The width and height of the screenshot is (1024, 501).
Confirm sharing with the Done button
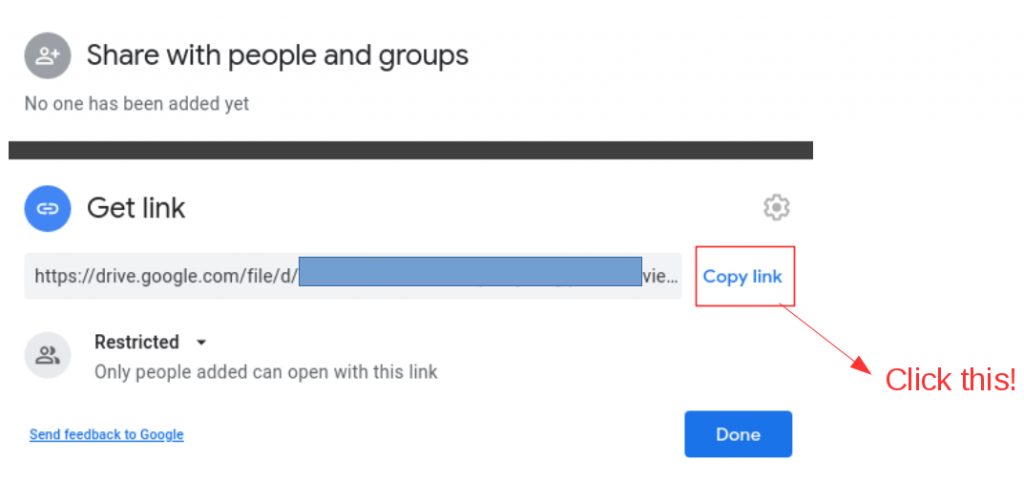tap(738, 434)
